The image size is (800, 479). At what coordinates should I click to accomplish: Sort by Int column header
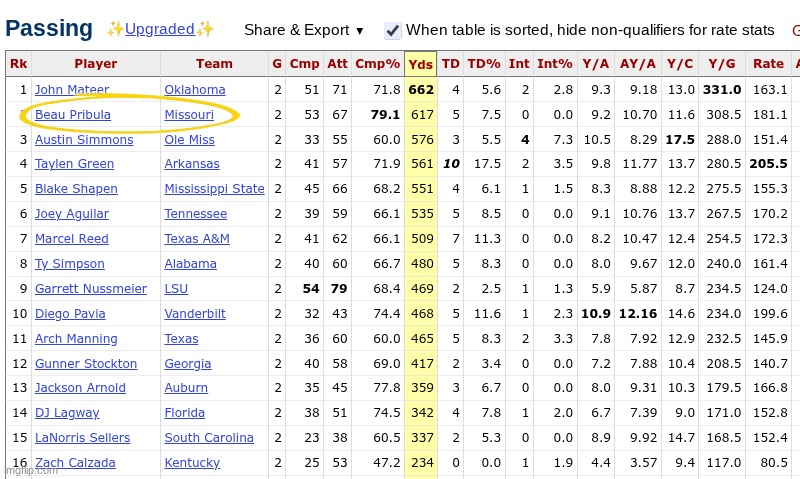pyautogui.click(x=518, y=64)
